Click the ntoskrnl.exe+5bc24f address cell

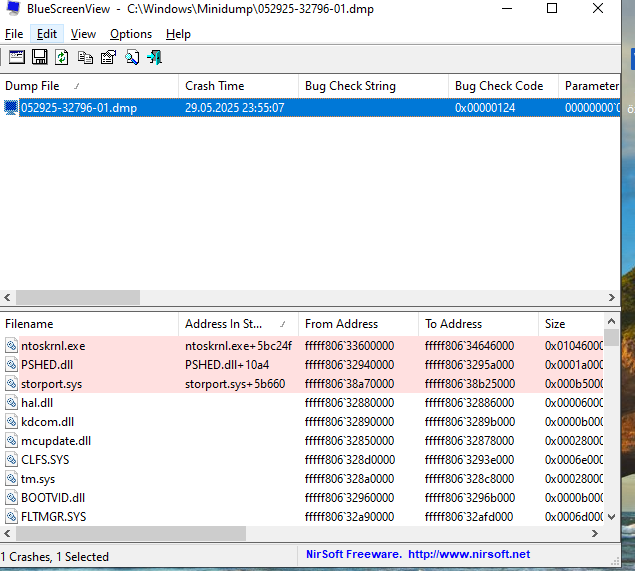click(x=238, y=345)
